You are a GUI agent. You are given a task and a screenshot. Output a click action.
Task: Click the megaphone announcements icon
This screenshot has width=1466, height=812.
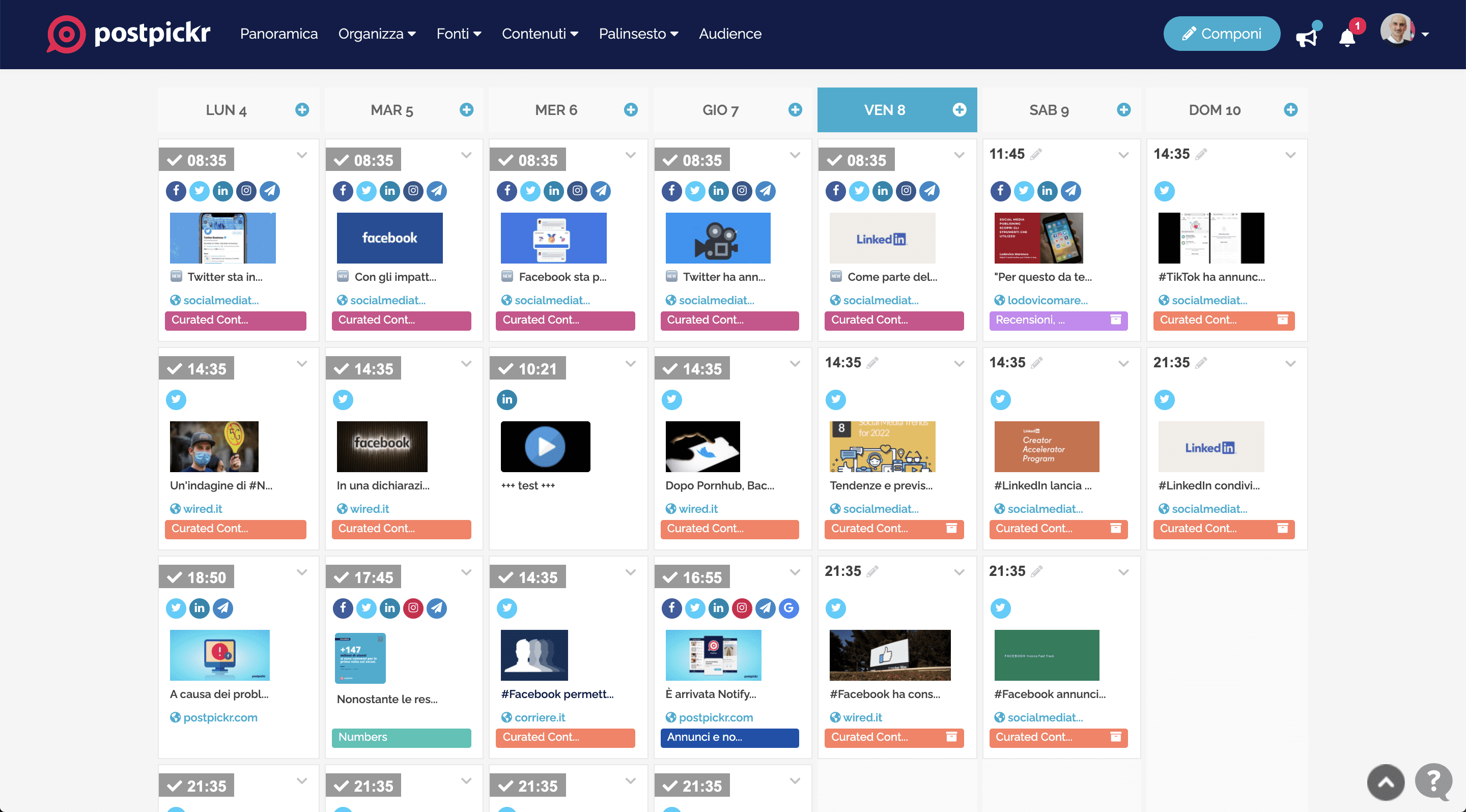1306,38
